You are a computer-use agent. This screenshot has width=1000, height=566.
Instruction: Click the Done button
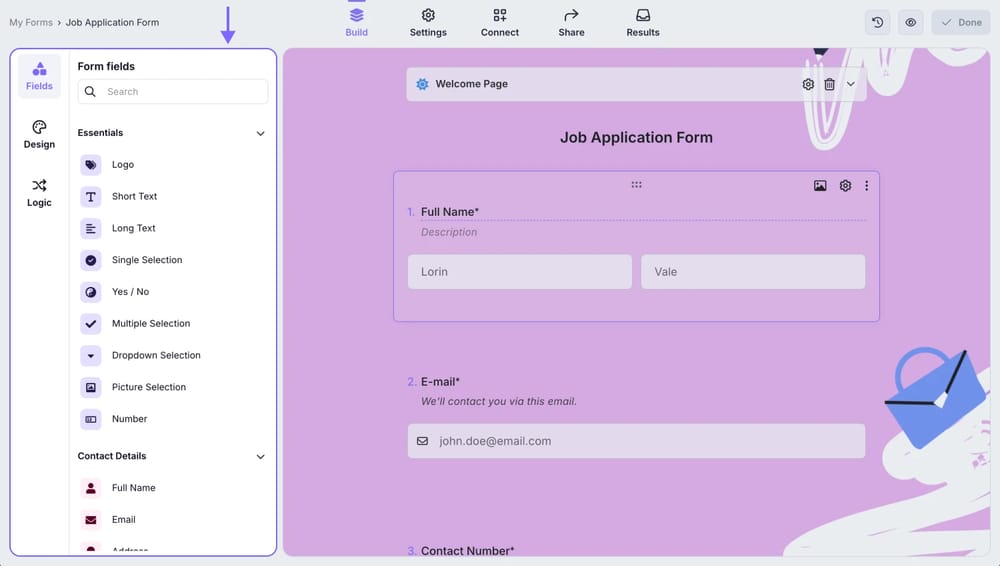pyautogui.click(x=960, y=22)
